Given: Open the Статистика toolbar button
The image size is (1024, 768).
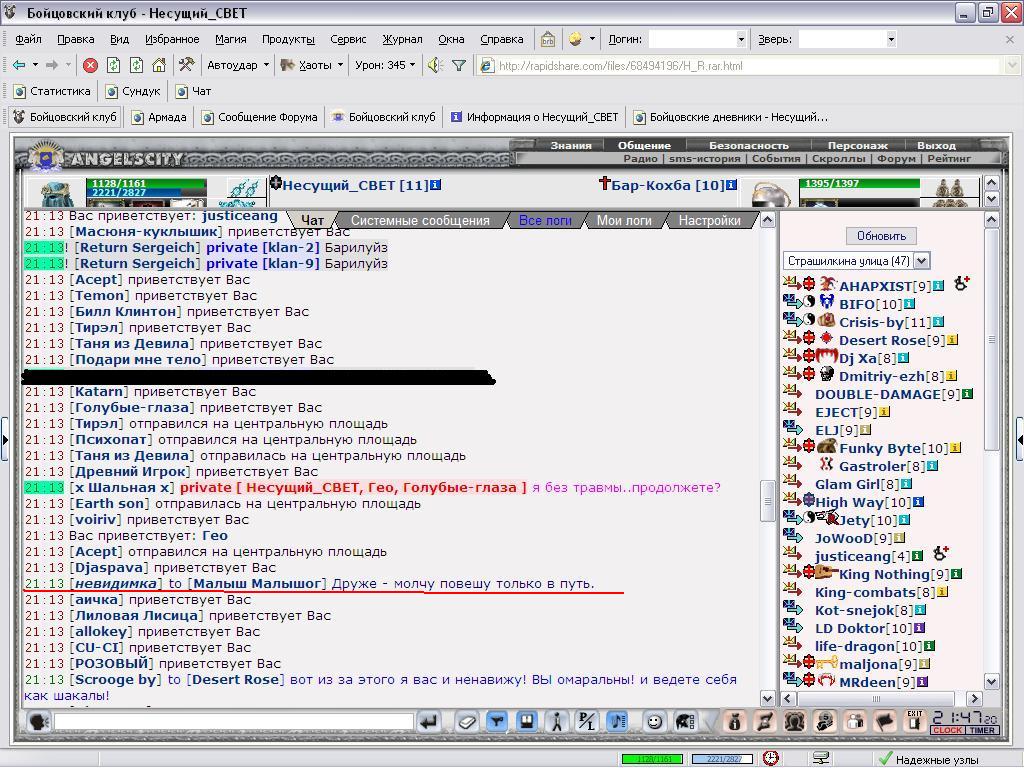Looking at the screenshot, I should 53,91.
